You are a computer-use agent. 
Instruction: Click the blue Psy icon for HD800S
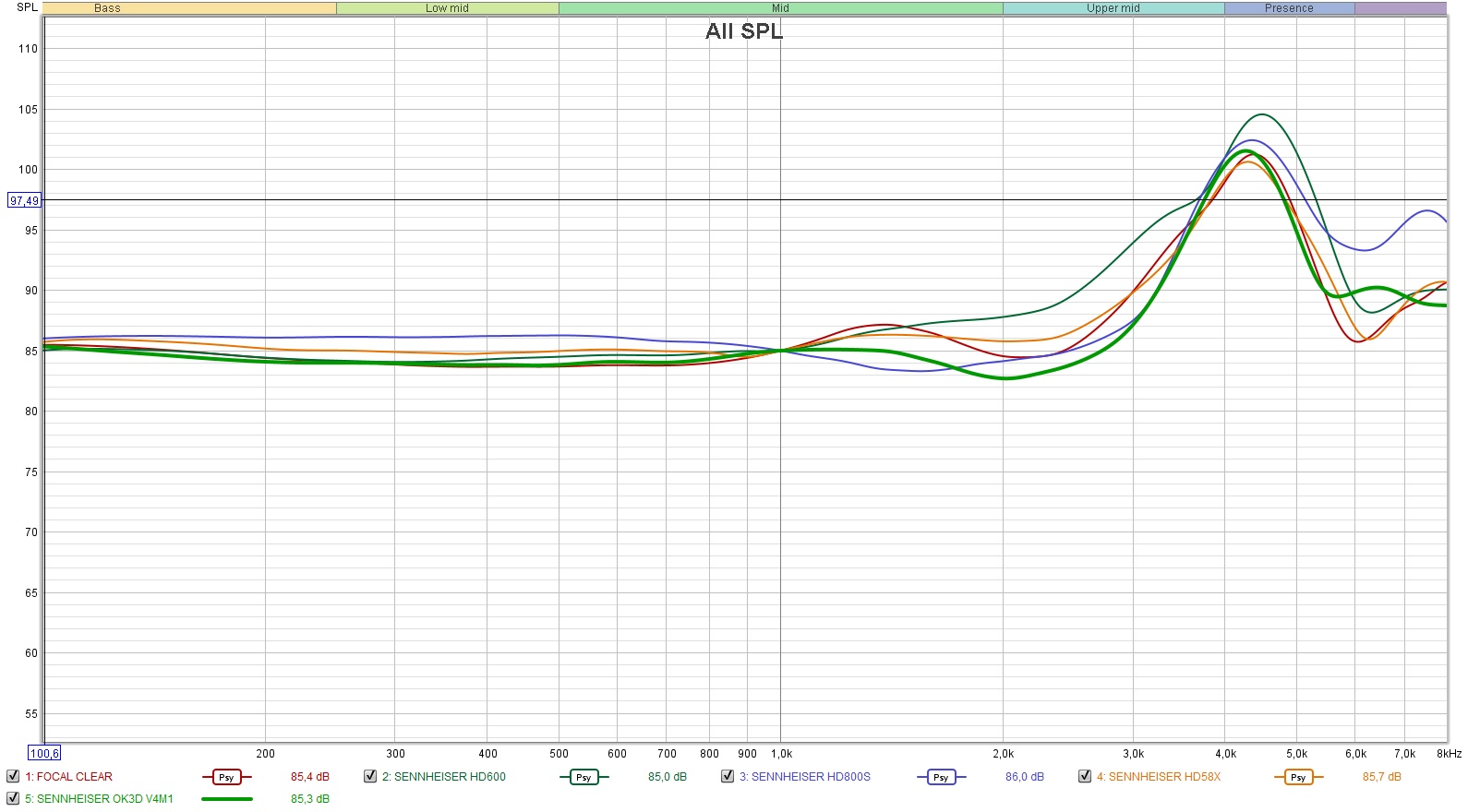pos(941,777)
